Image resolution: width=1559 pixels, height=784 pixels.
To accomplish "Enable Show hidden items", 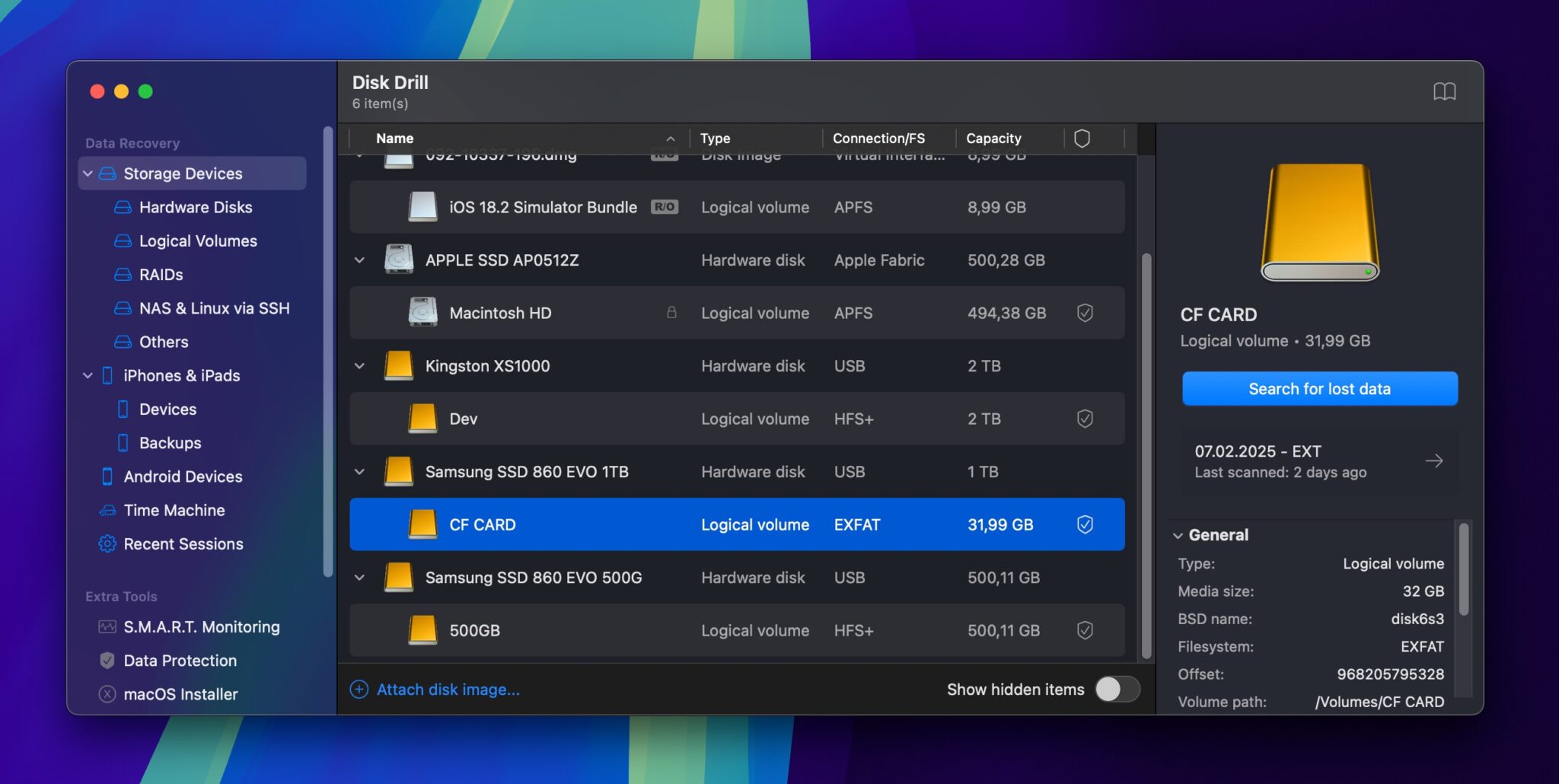I will point(1115,689).
